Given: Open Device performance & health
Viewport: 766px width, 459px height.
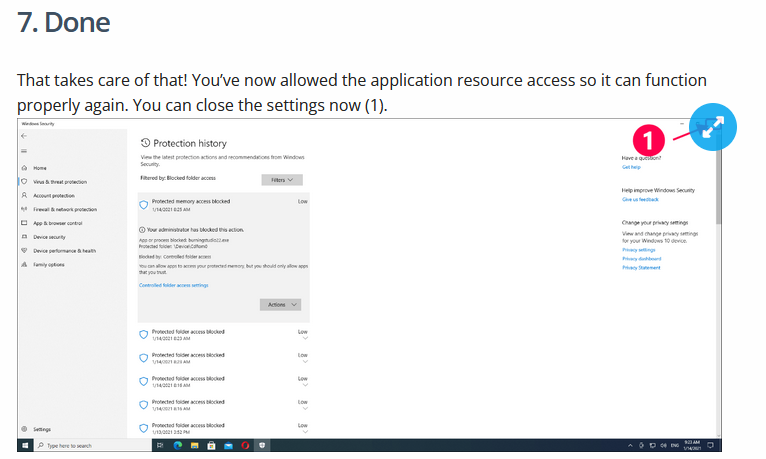Looking at the screenshot, I should coord(64,250).
